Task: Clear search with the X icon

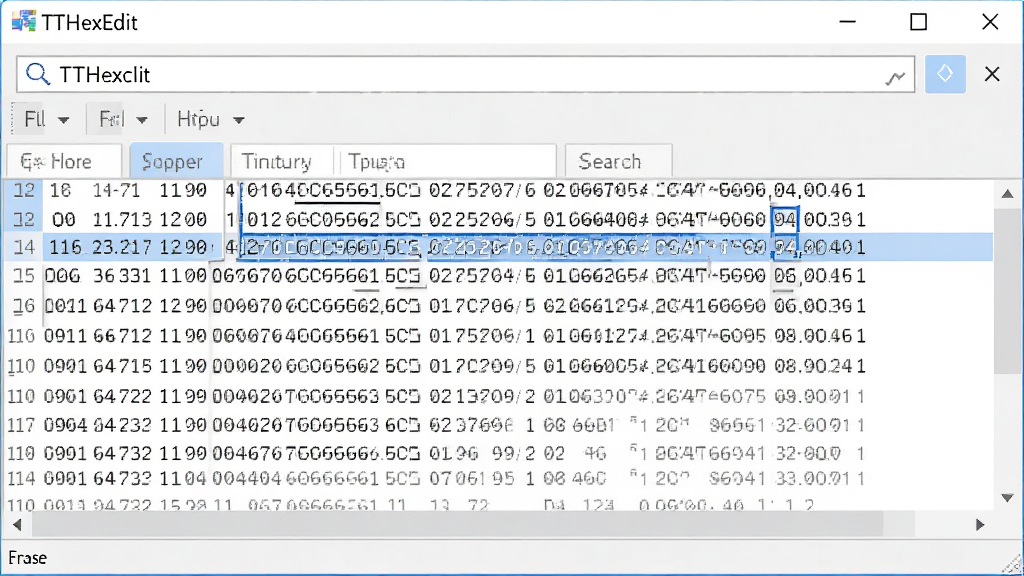Action: tap(992, 74)
